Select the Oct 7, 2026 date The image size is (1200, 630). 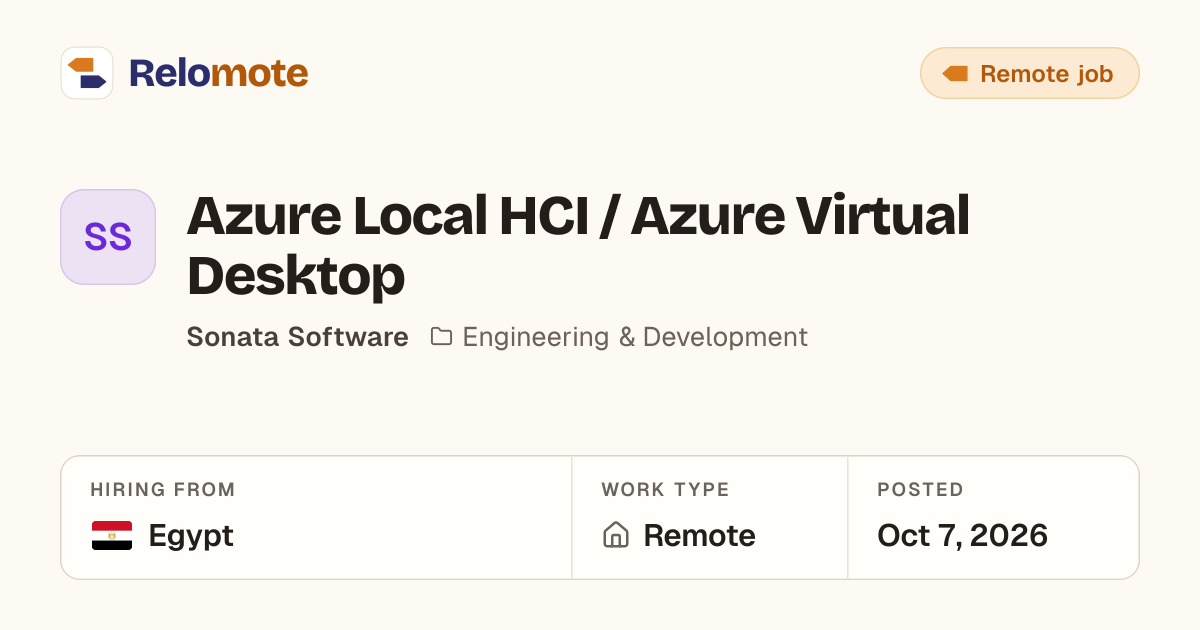[x=962, y=536]
